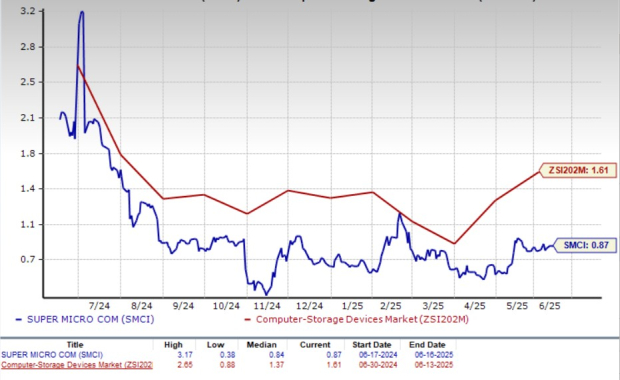620x380 pixels.
Task: Click the SMCI low value 0.38
Action: pyautogui.click(x=227, y=355)
